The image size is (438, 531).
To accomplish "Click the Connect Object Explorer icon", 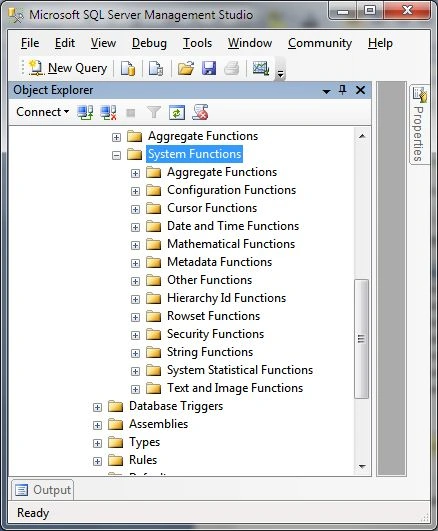I will pos(85,112).
